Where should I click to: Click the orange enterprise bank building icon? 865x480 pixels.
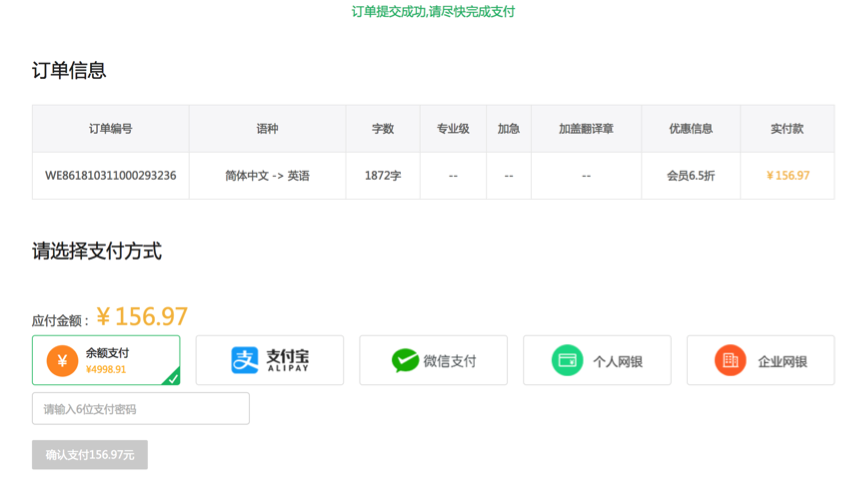coord(730,360)
